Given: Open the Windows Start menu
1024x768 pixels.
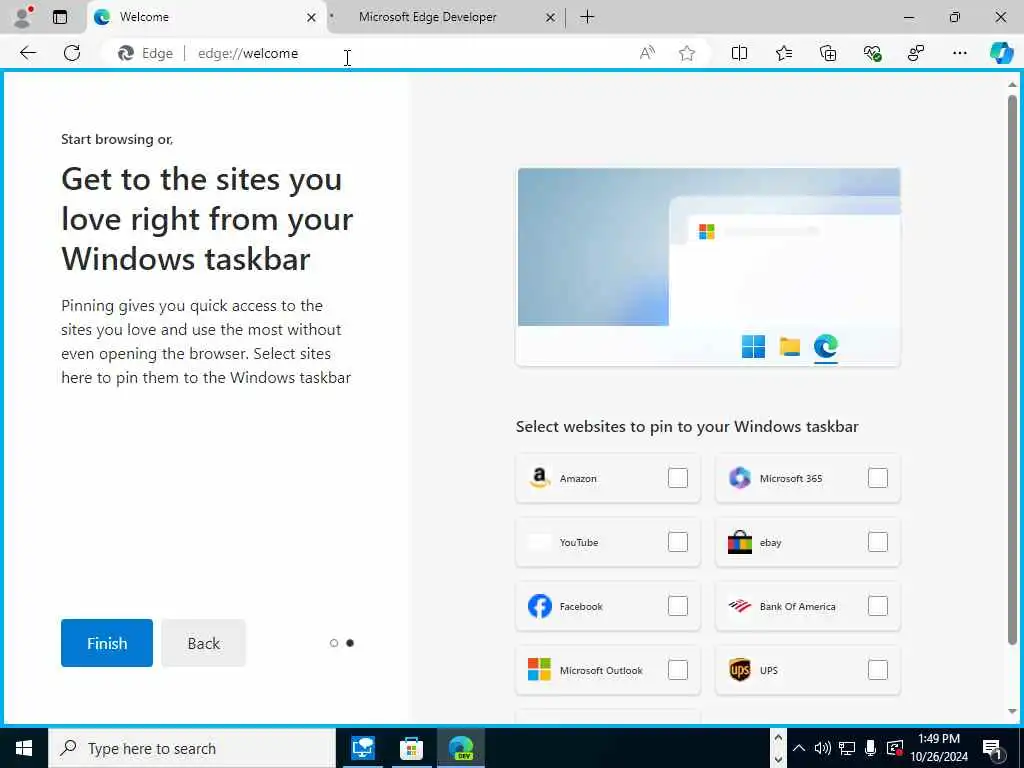Looking at the screenshot, I should (24, 748).
